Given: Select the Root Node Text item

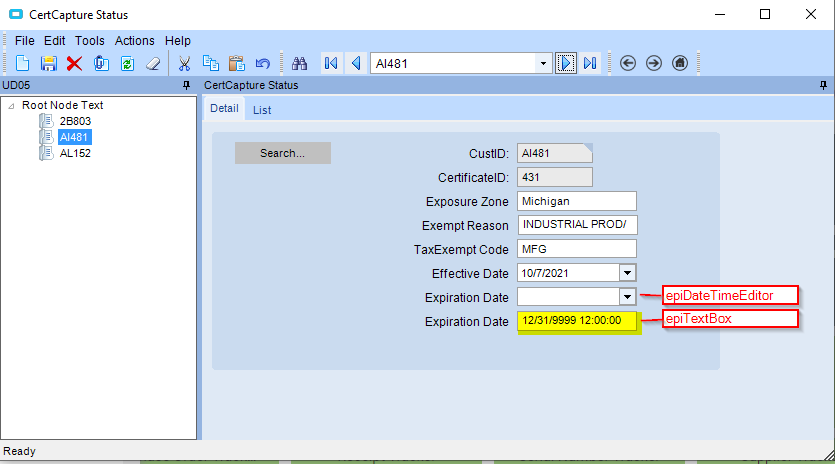Looking at the screenshot, I should click(x=62, y=105).
